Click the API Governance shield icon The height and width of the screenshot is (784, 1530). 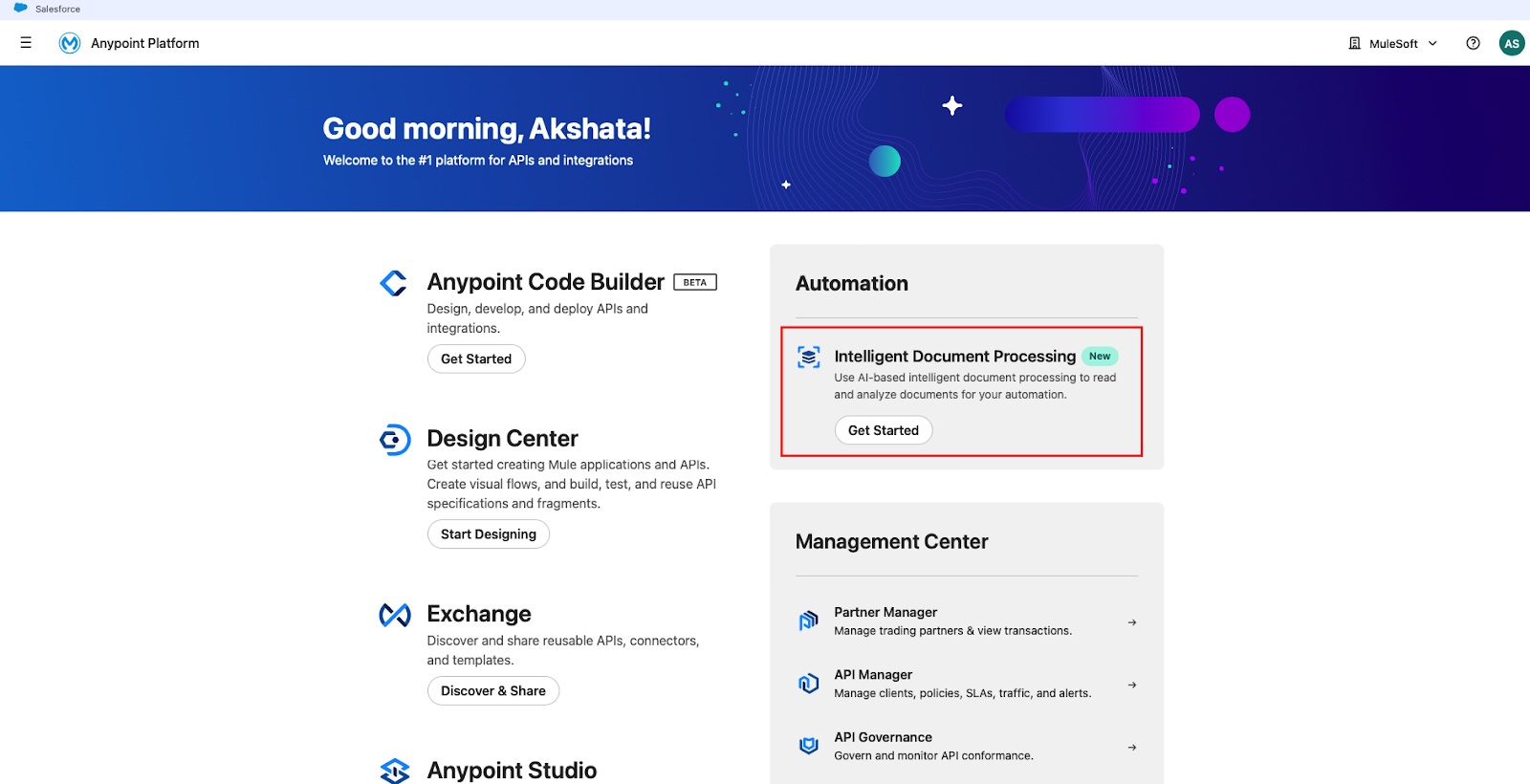[x=809, y=746]
